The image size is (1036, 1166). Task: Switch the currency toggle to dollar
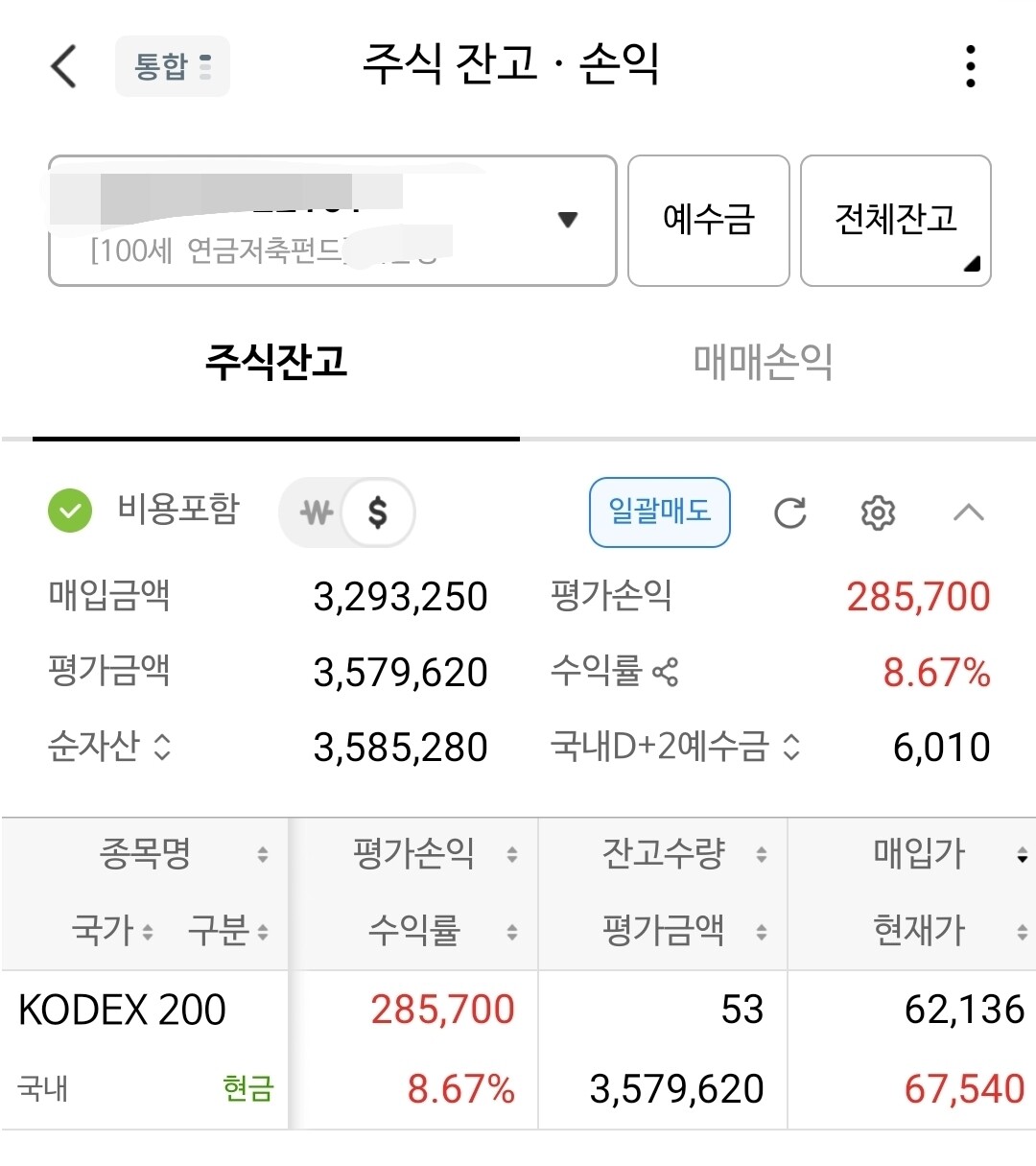378,512
